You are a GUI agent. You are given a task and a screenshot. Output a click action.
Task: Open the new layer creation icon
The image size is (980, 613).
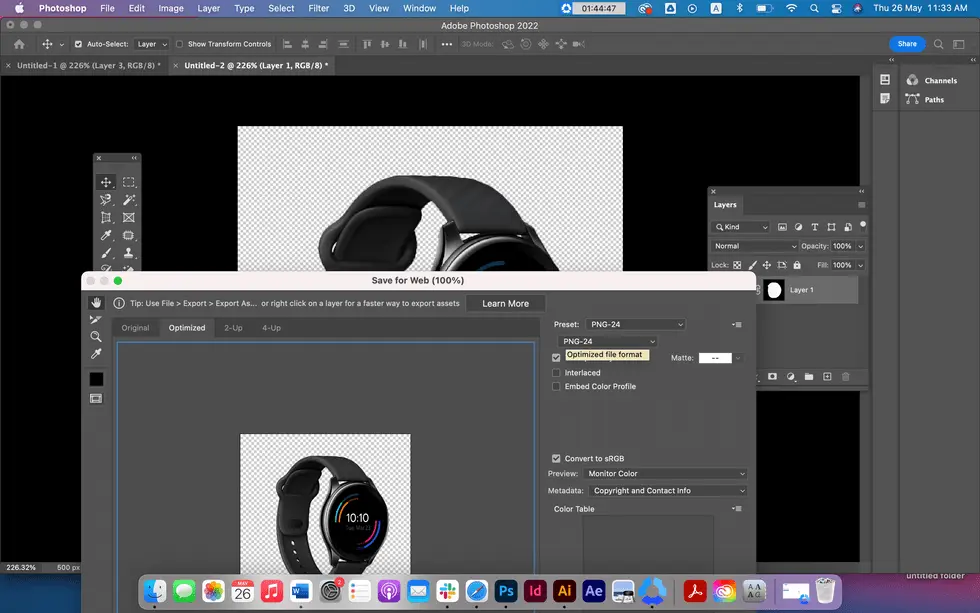[828, 377]
